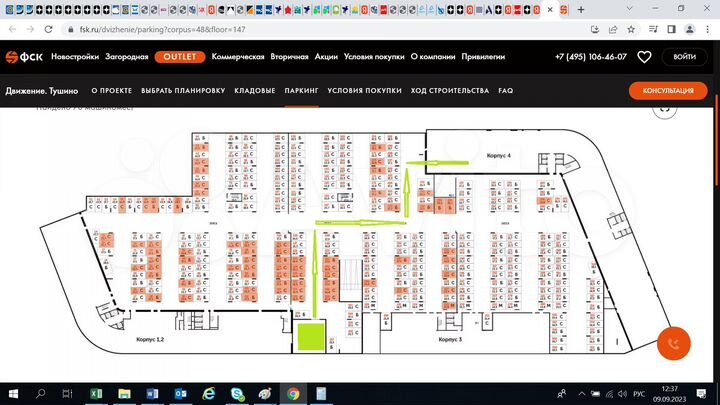Open favorites via the heart icon

645,57
